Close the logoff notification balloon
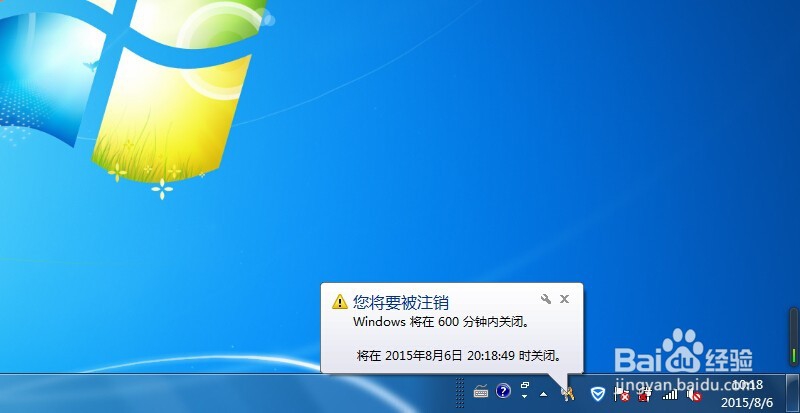Screen dimensions: 800x413 pos(564,299)
